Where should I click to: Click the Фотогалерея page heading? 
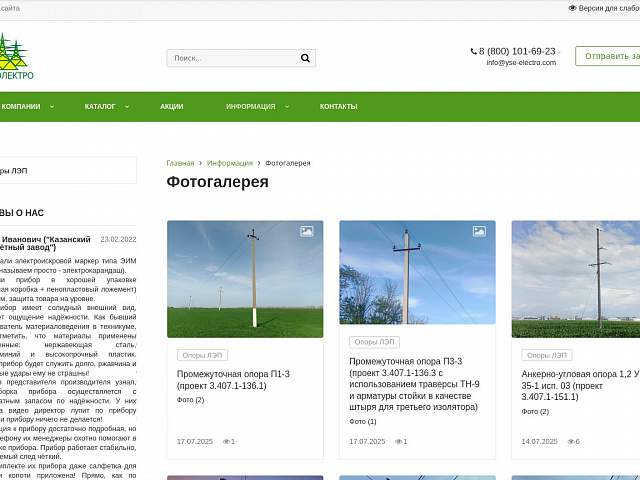(218, 182)
